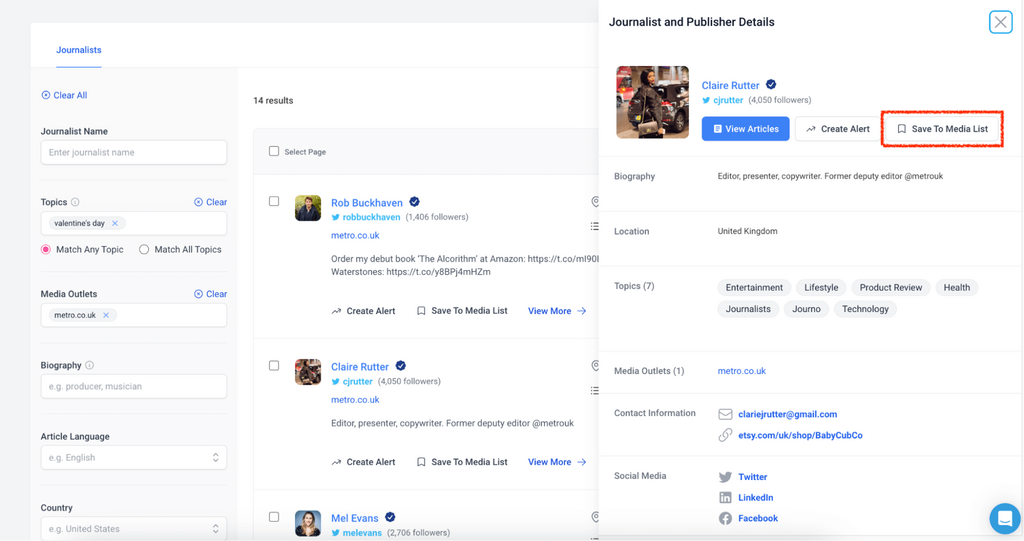Click the info icon next to Topics
The width and height of the screenshot is (1024, 541).
(75, 202)
